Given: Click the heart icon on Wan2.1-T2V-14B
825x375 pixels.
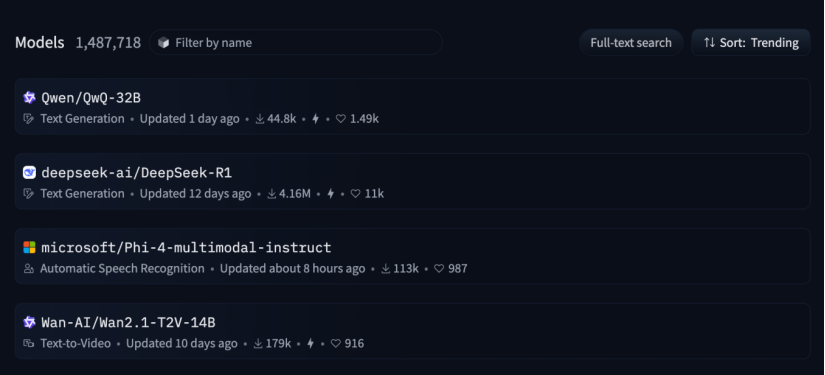Looking at the screenshot, I should pyautogui.click(x=336, y=343).
